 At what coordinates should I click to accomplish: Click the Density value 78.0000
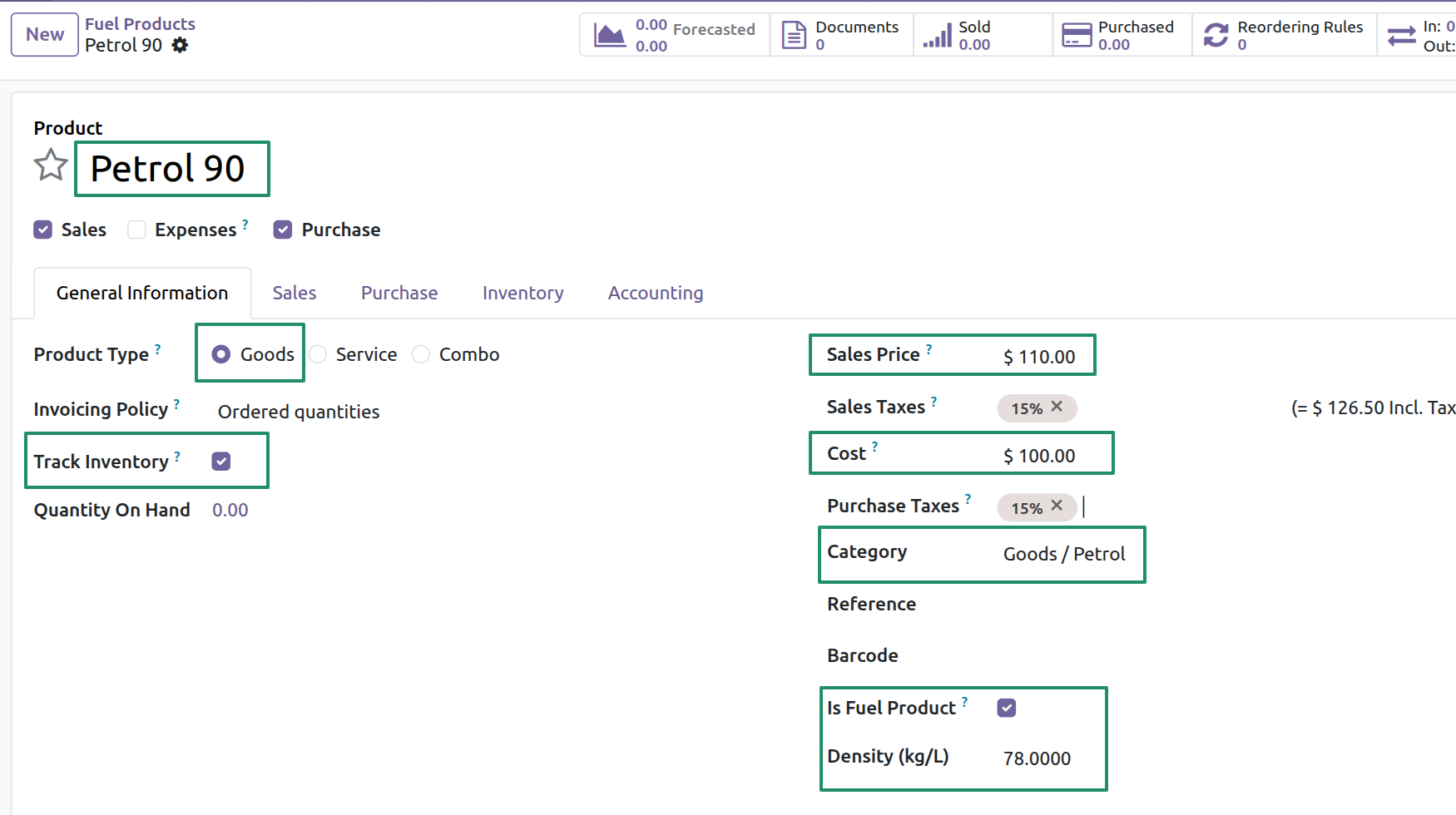1037,758
